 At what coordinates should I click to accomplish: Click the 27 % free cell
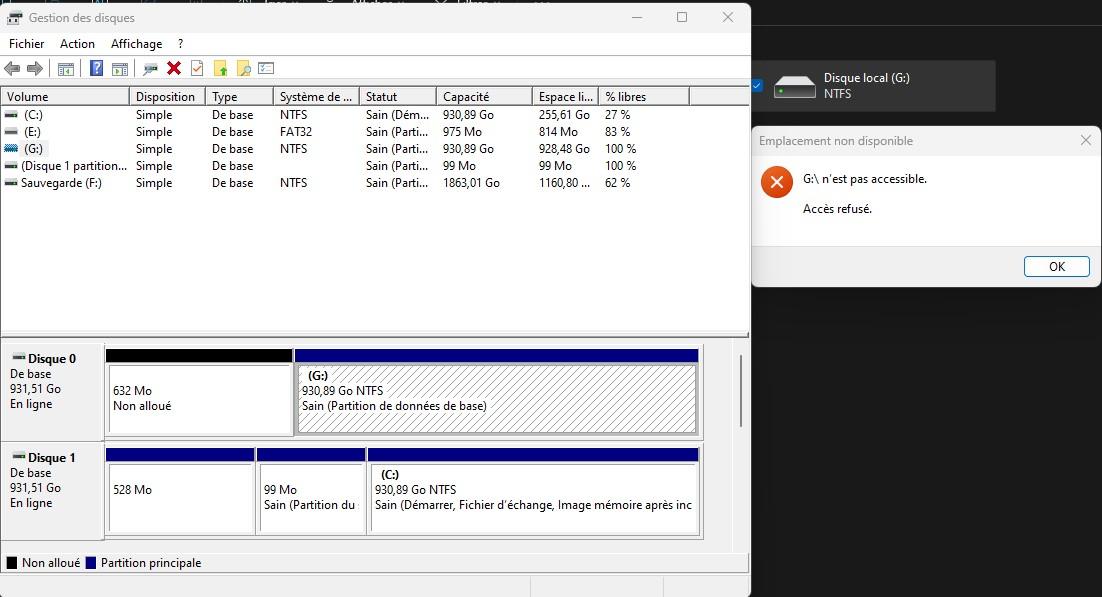(x=618, y=115)
